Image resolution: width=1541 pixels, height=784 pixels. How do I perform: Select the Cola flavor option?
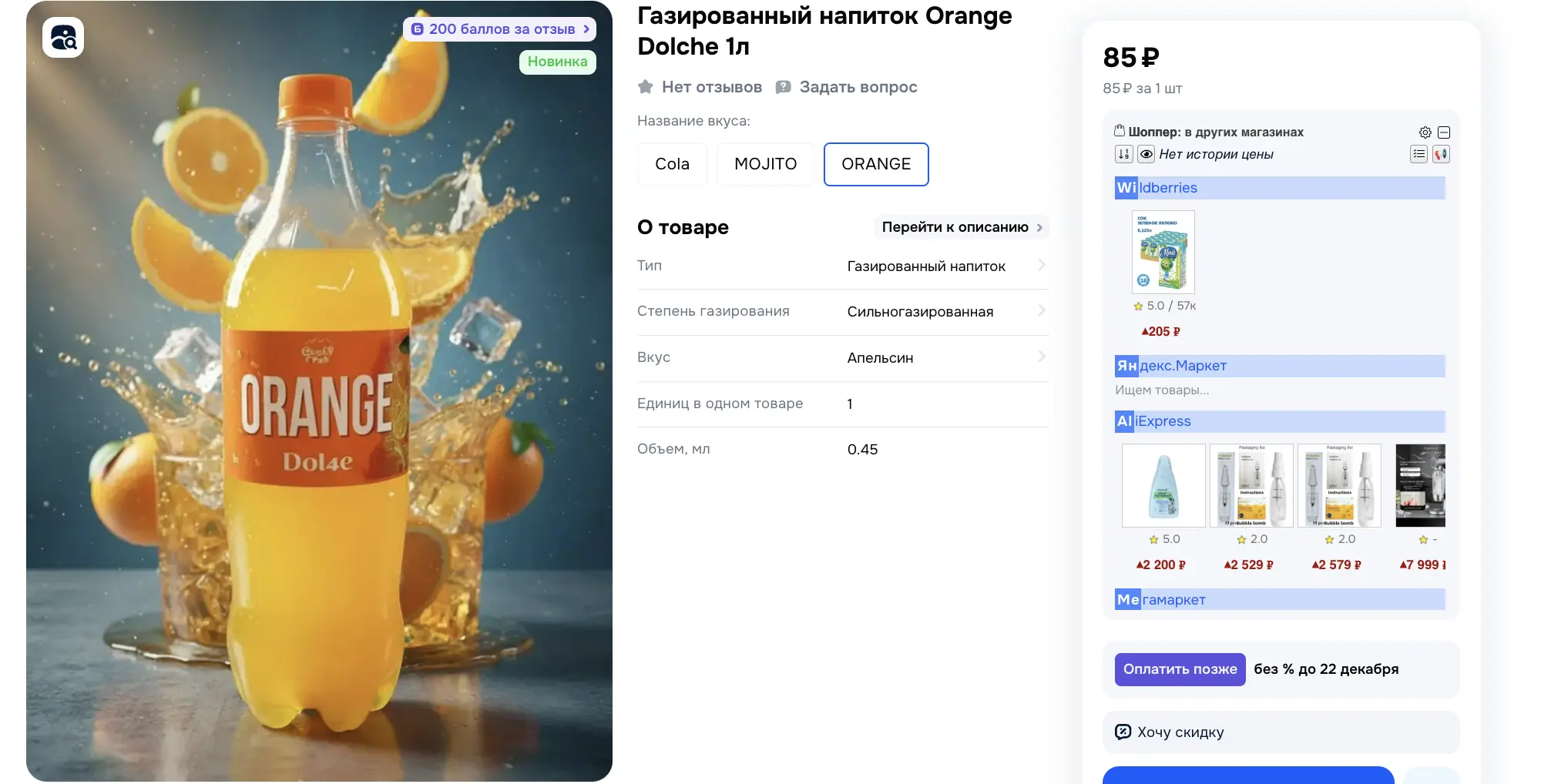(x=672, y=164)
